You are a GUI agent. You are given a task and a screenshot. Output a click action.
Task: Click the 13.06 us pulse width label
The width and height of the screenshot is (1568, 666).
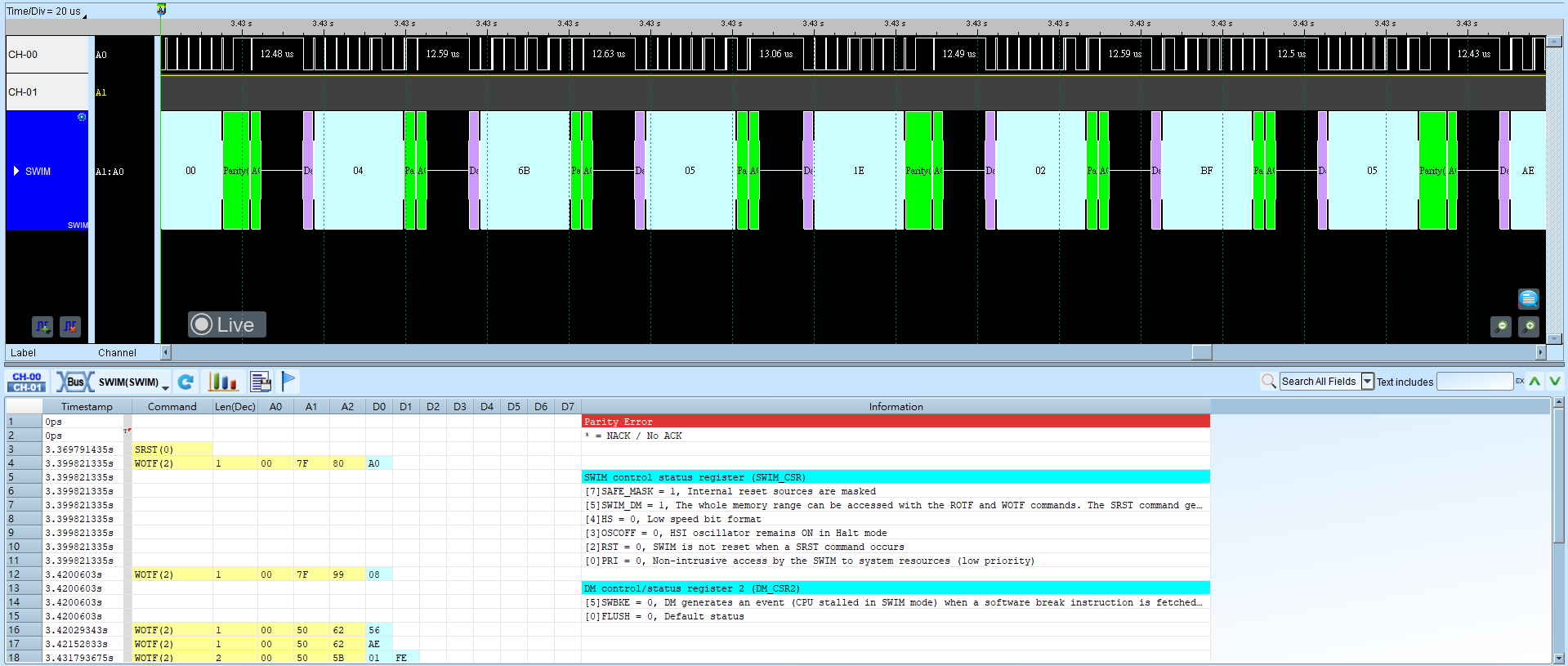pos(775,54)
